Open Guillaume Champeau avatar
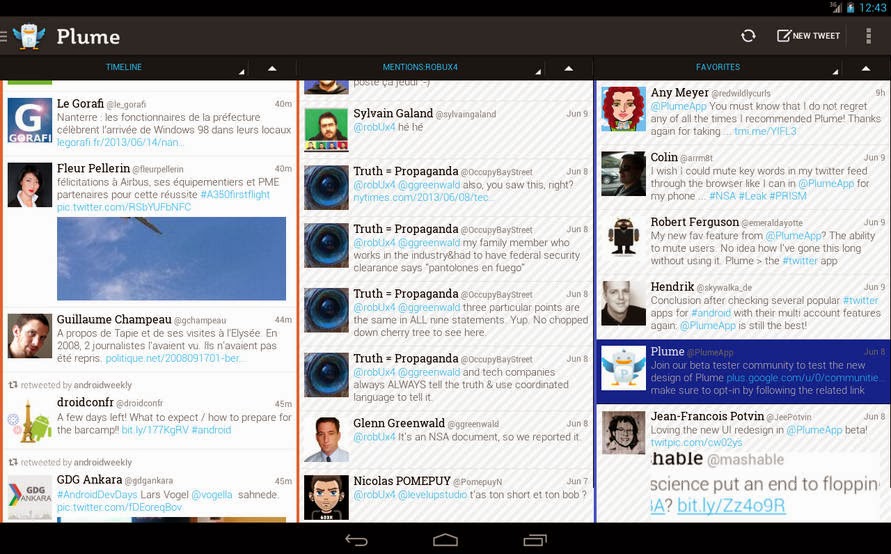The height and width of the screenshot is (554, 891). coord(30,336)
